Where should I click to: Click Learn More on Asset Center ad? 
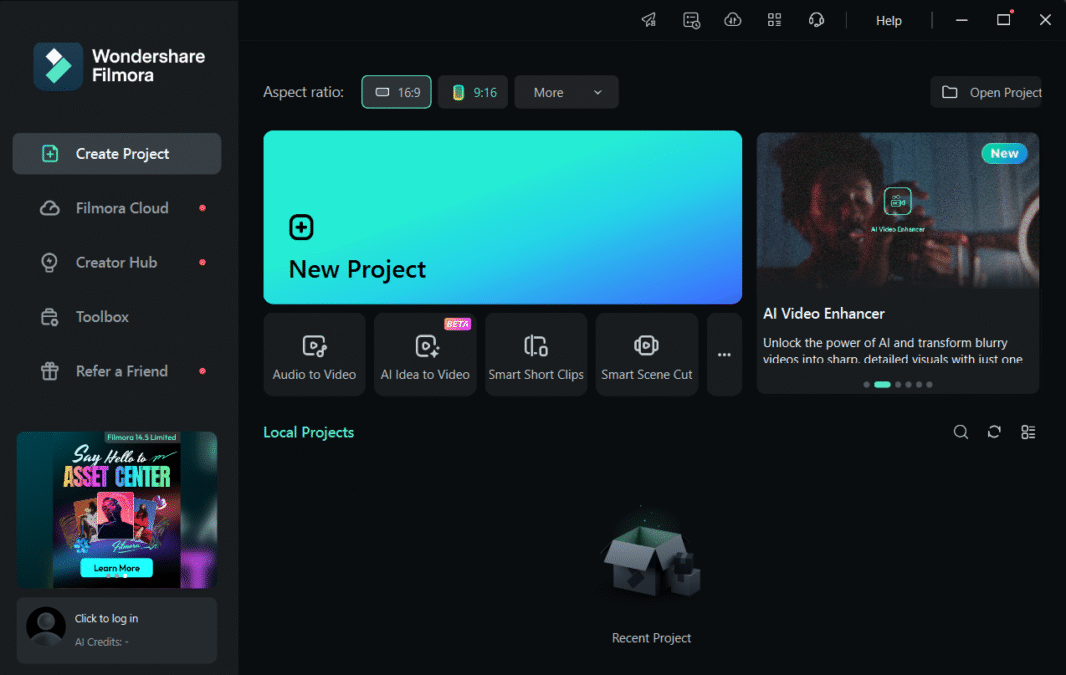(x=116, y=568)
